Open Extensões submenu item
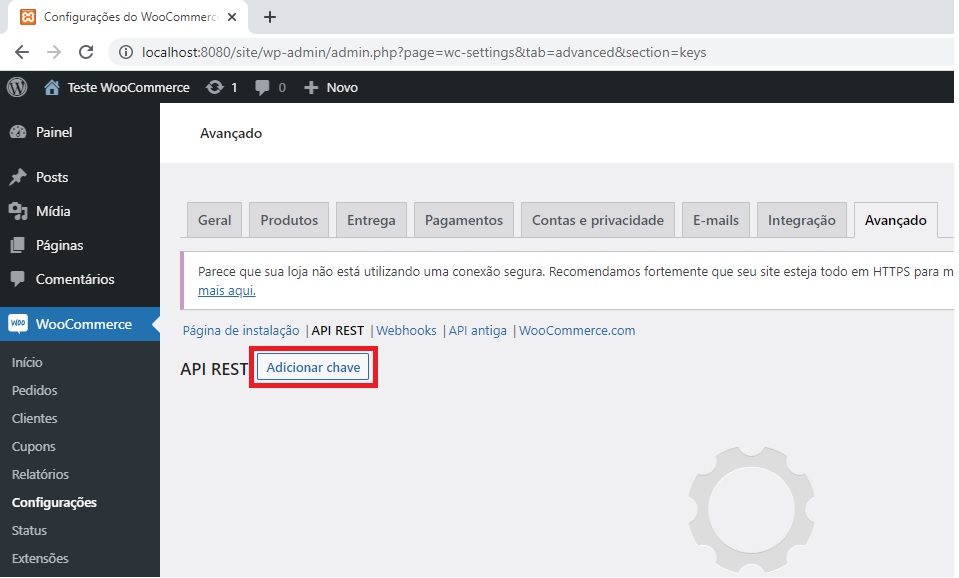This screenshot has height=578, width=959. tap(40, 558)
